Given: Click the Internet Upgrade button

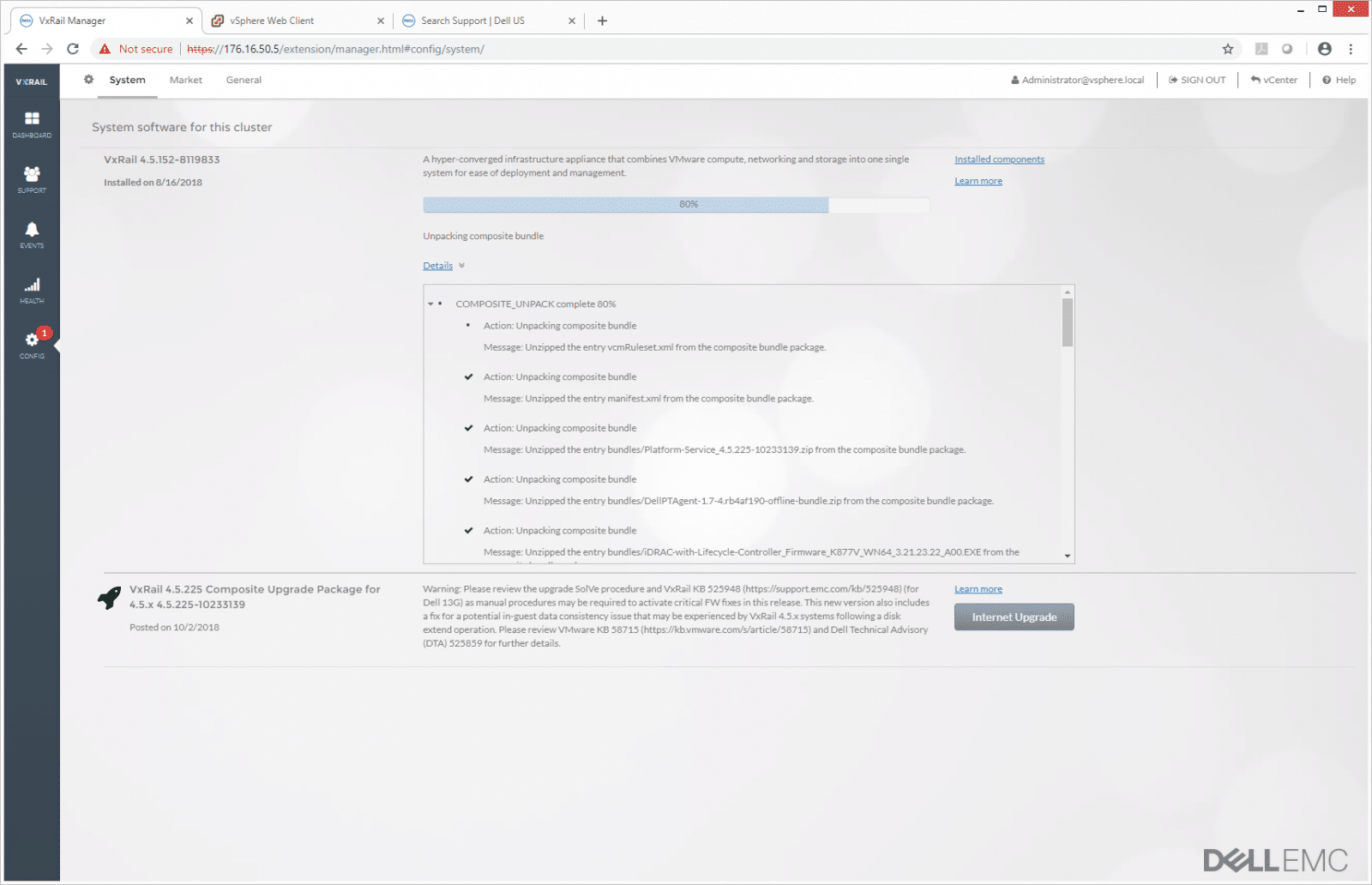Looking at the screenshot, I should [1014, 617].
